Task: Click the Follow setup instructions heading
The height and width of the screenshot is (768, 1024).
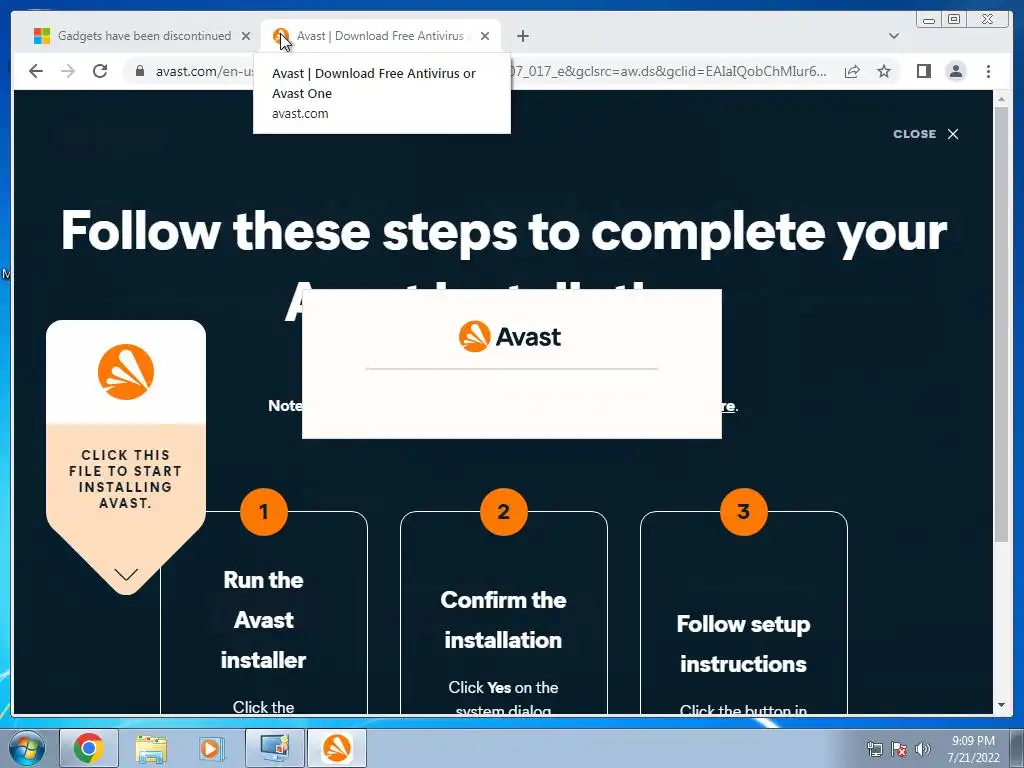Action: (743, 644)
